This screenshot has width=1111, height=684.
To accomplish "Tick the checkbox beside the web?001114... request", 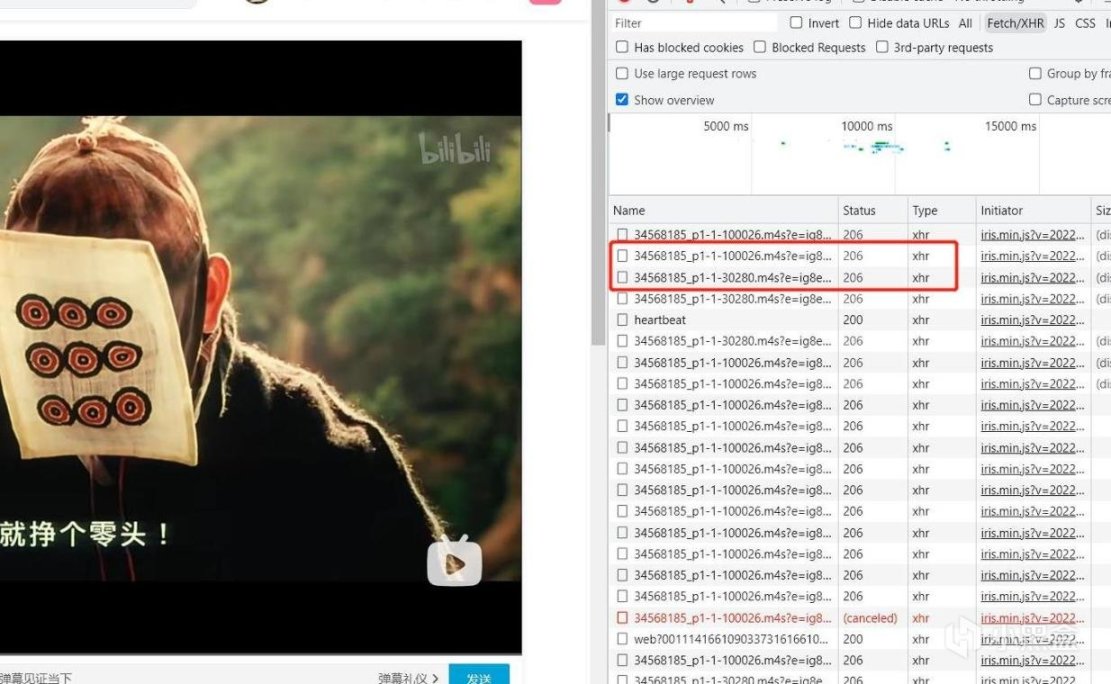I will pos(622,639).
